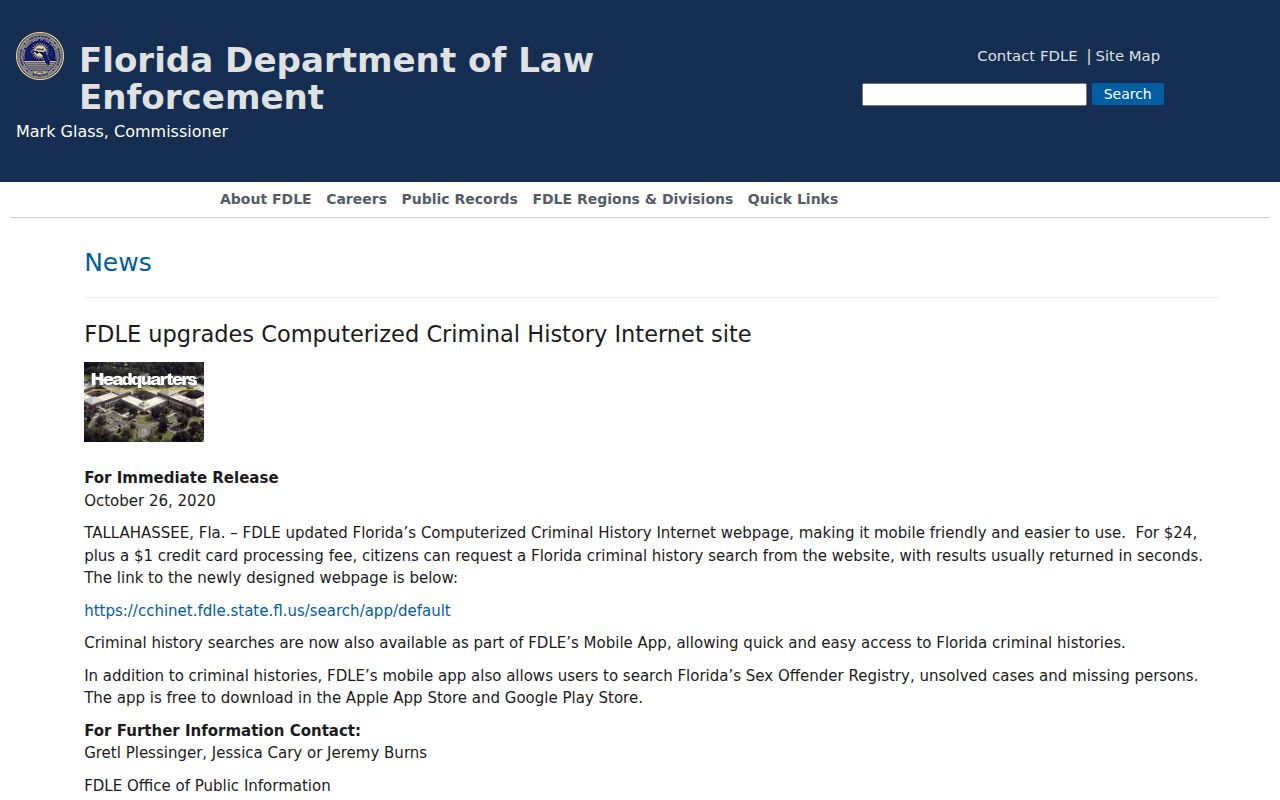
Task: Click the Headquarters thumbnail image
Action: 144,402
